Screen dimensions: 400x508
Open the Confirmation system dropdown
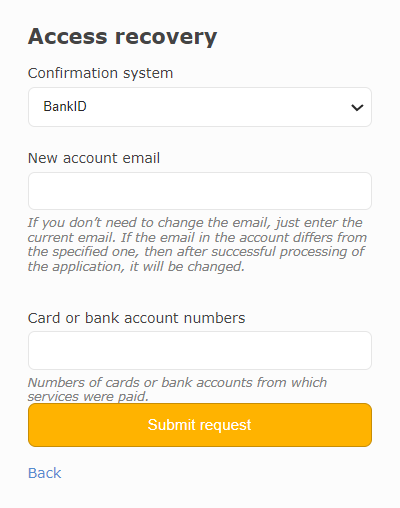pyautogui.click(x=200, y=107)
